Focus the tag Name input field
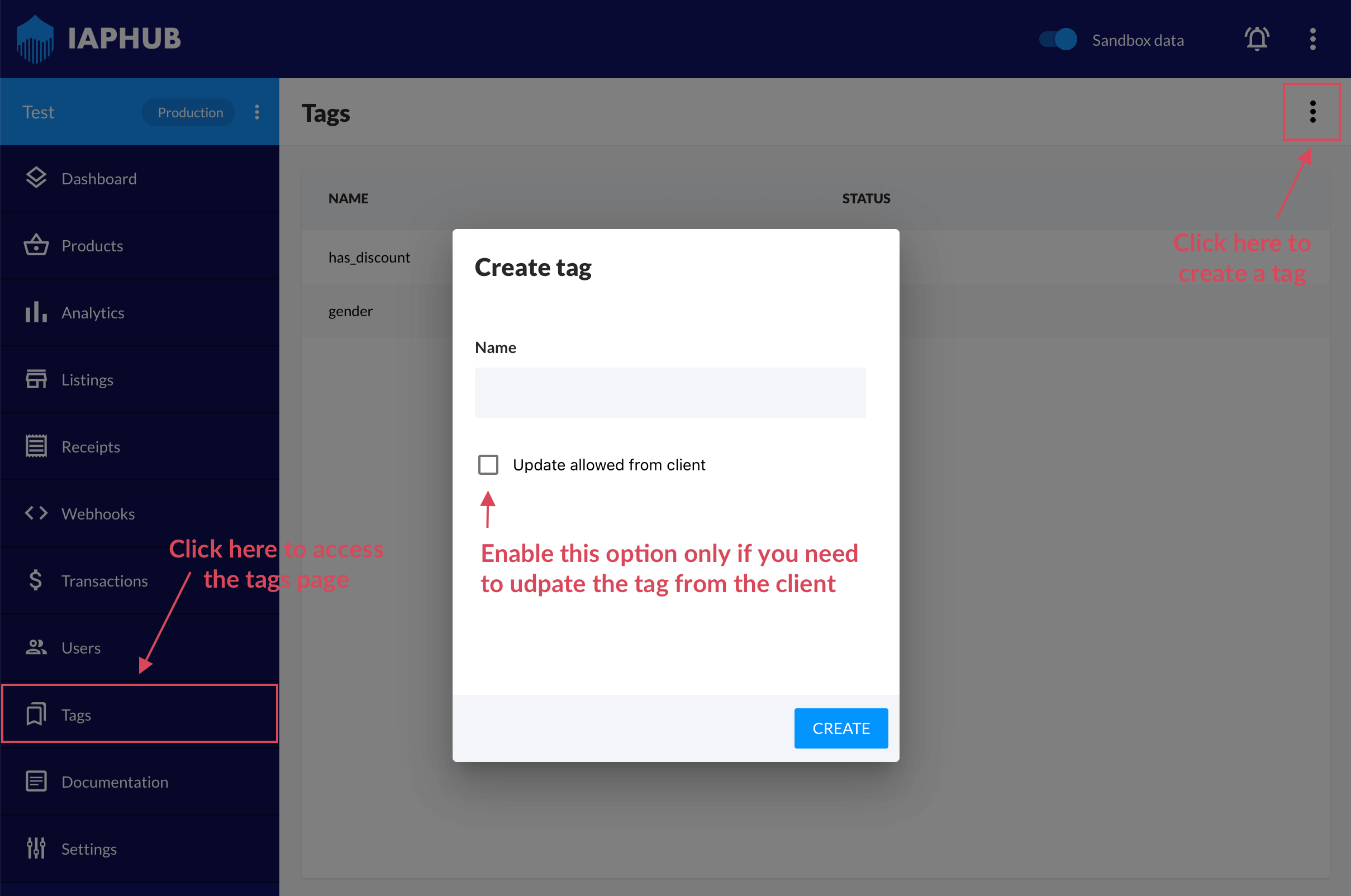 click(x=670, y=393)
